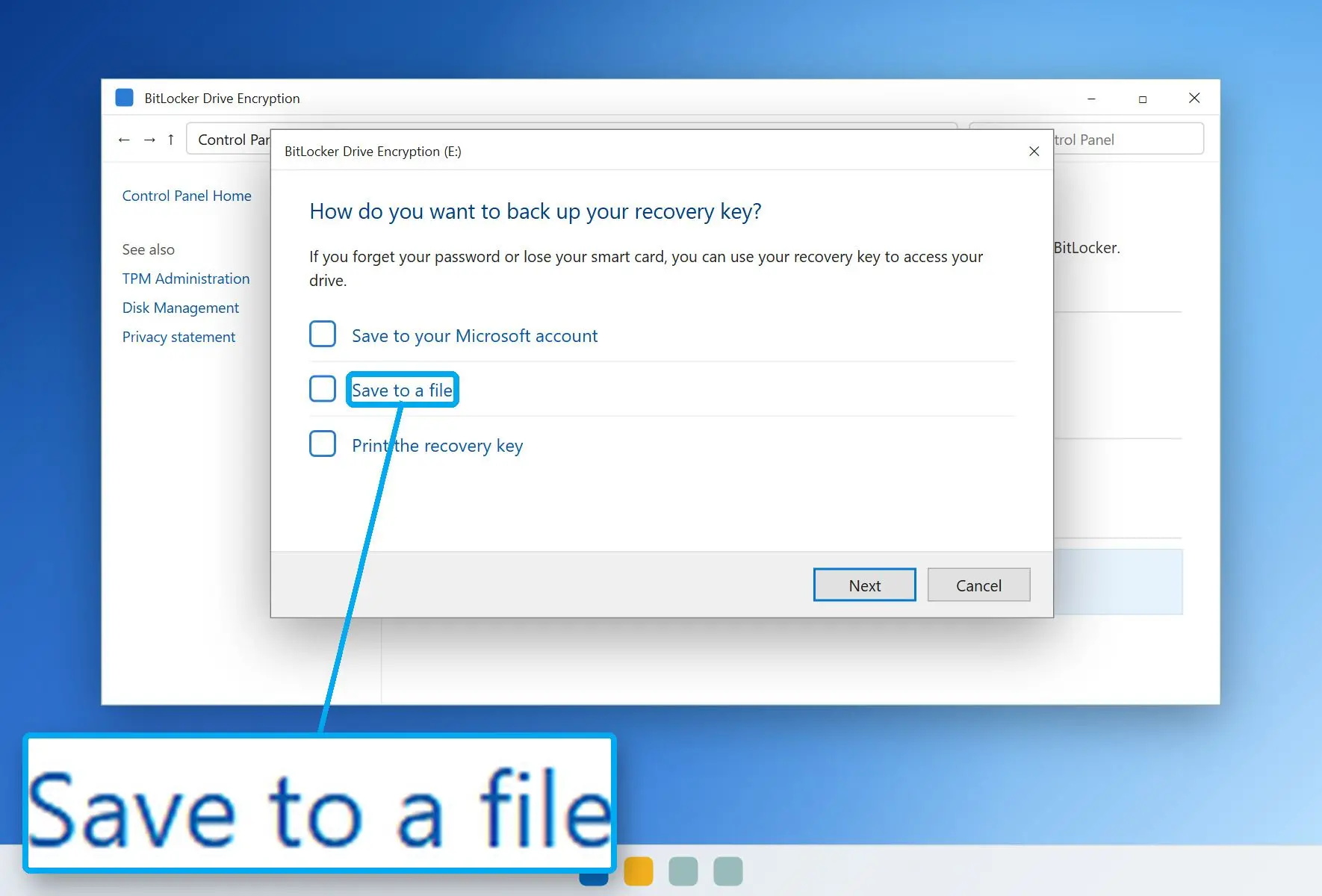Choose the Save to a file option text
Viewport: 1322px width, 896px height.
point(402,390)
